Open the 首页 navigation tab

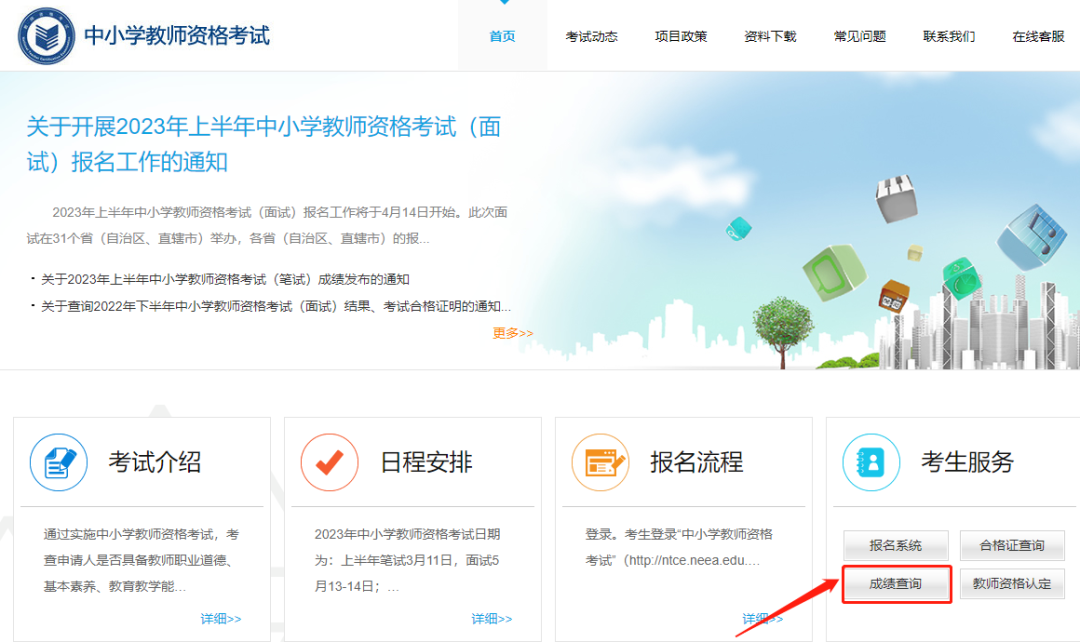tap(502, 37)
